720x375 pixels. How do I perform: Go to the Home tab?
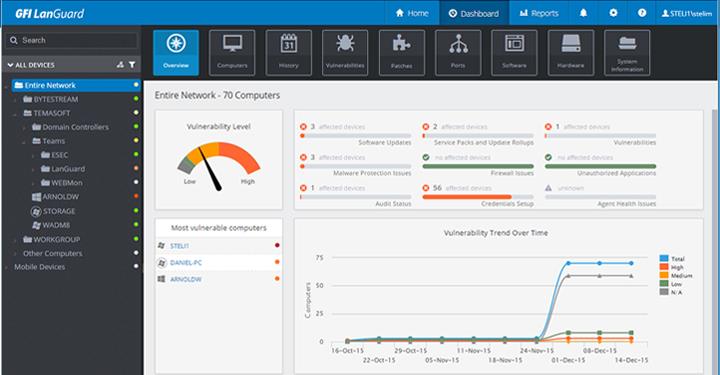pos(412,13)
